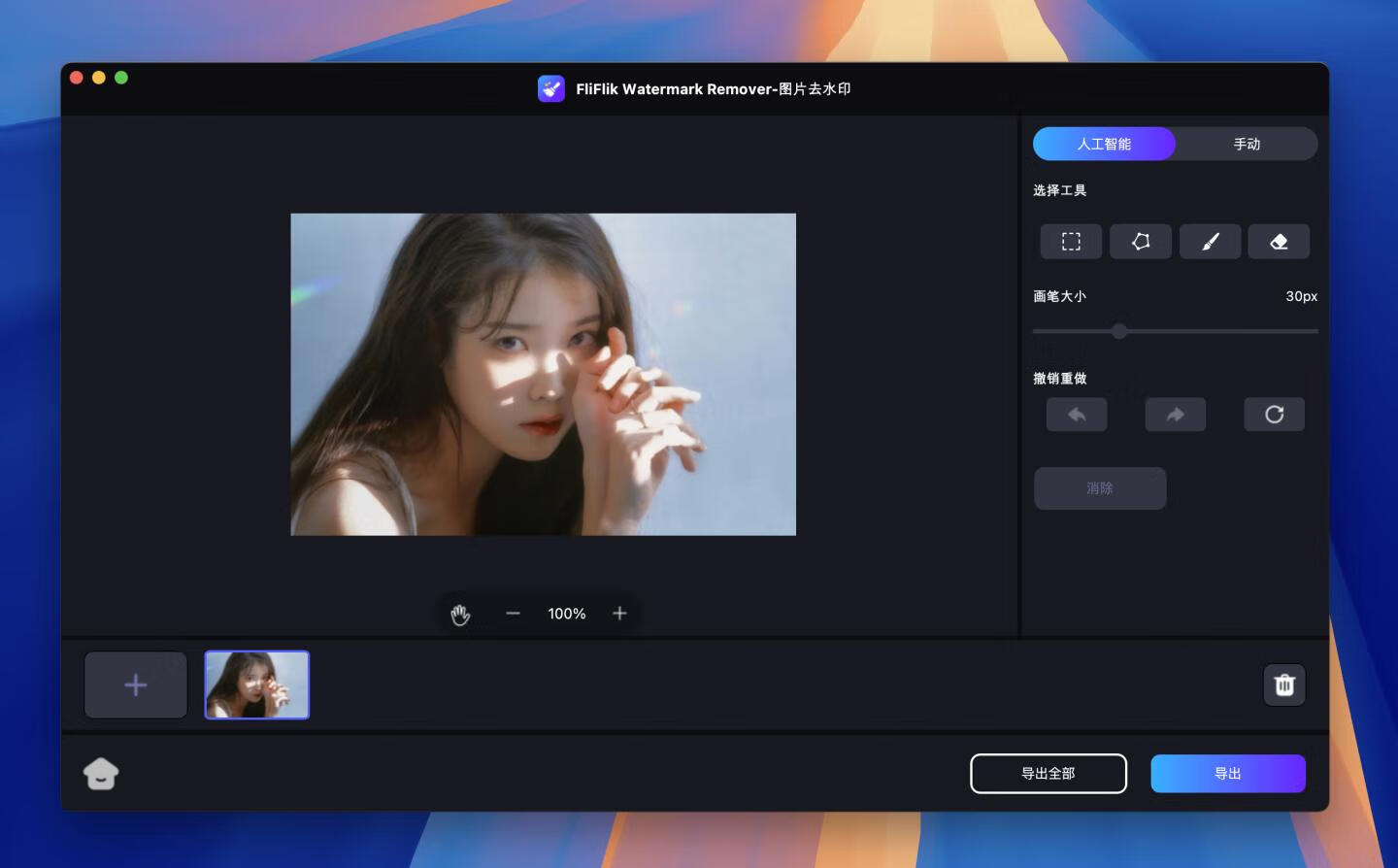Click the 导出 (Export) button

[1227, 773]
